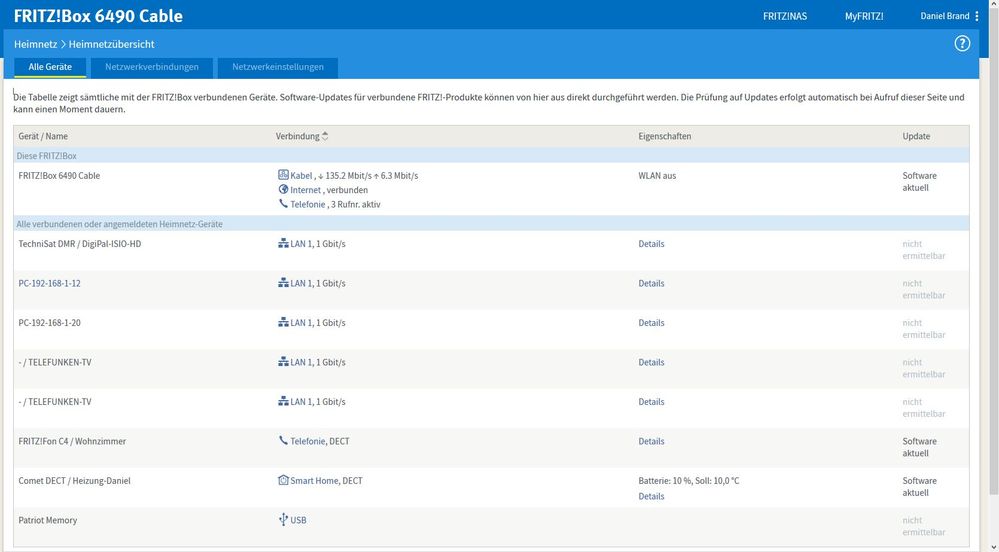Click the PC-192-168-1-12 device name link
Viewport: 999px width, 552px height.
pyautogui.click(x=50, y=283)
